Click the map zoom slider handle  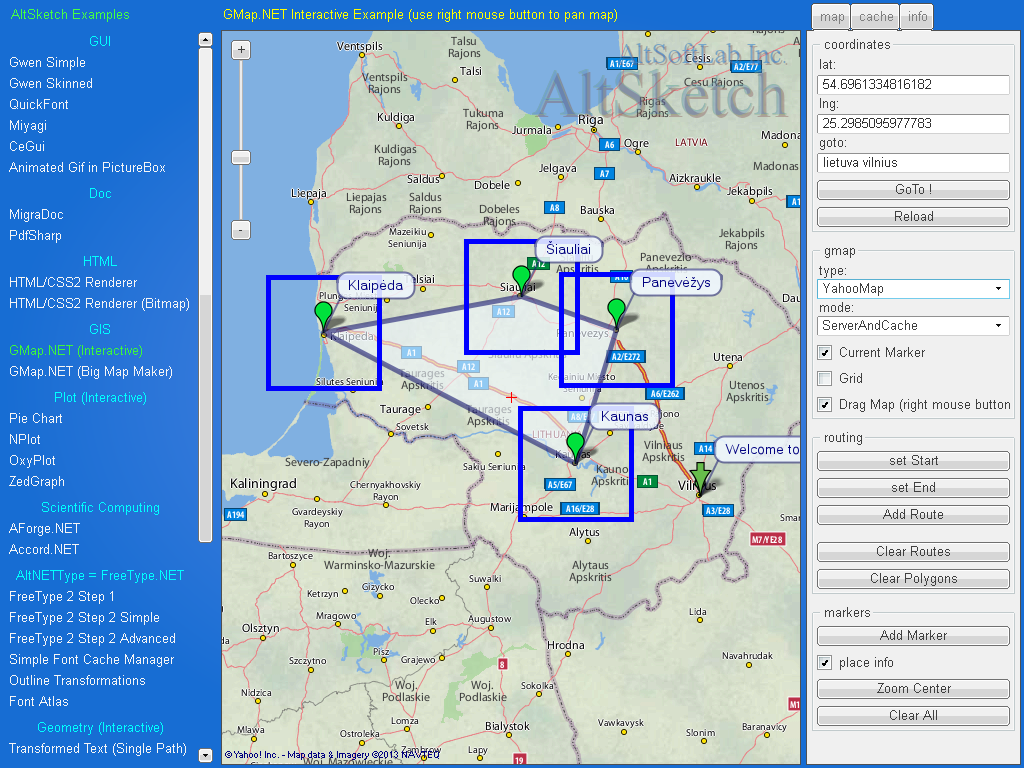241,157
